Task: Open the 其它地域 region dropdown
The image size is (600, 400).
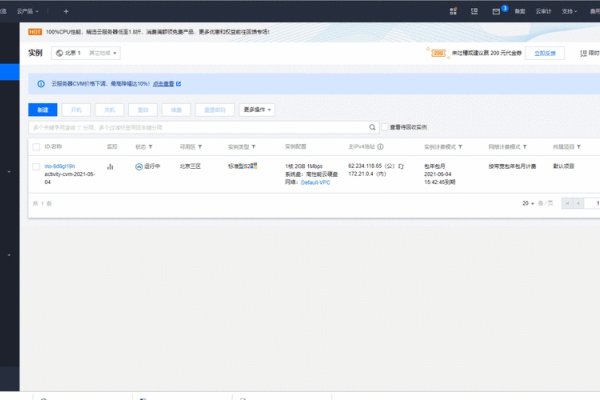Action: coord(103,53)
